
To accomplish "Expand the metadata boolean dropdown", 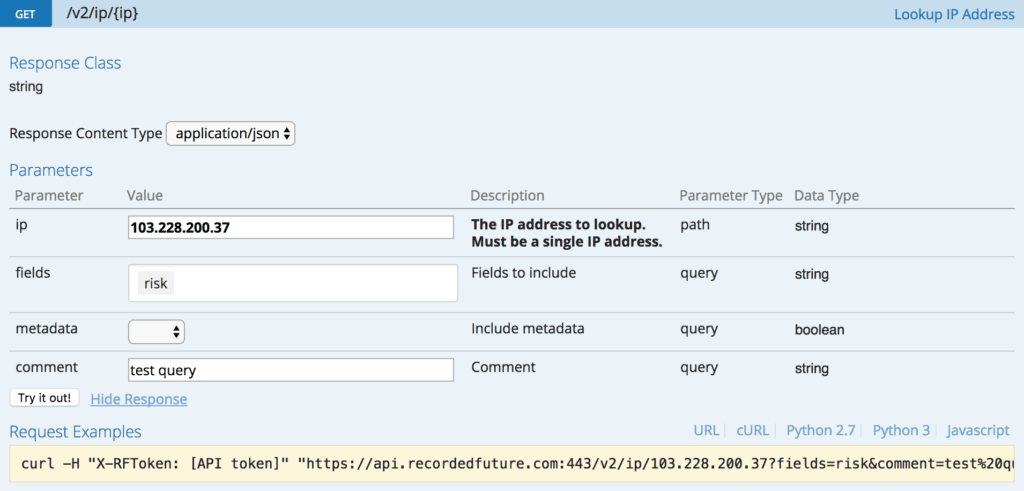I will coord(156,331).
